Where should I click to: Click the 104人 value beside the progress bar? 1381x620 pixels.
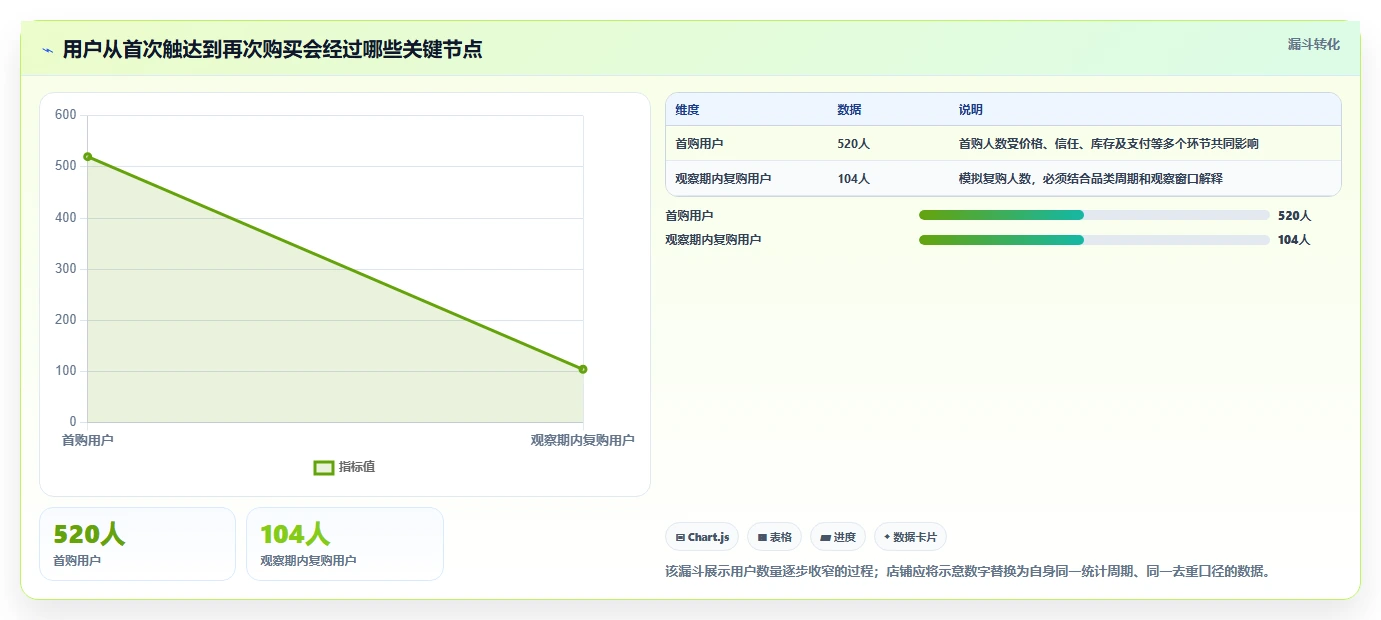(x=1294, y=240)
